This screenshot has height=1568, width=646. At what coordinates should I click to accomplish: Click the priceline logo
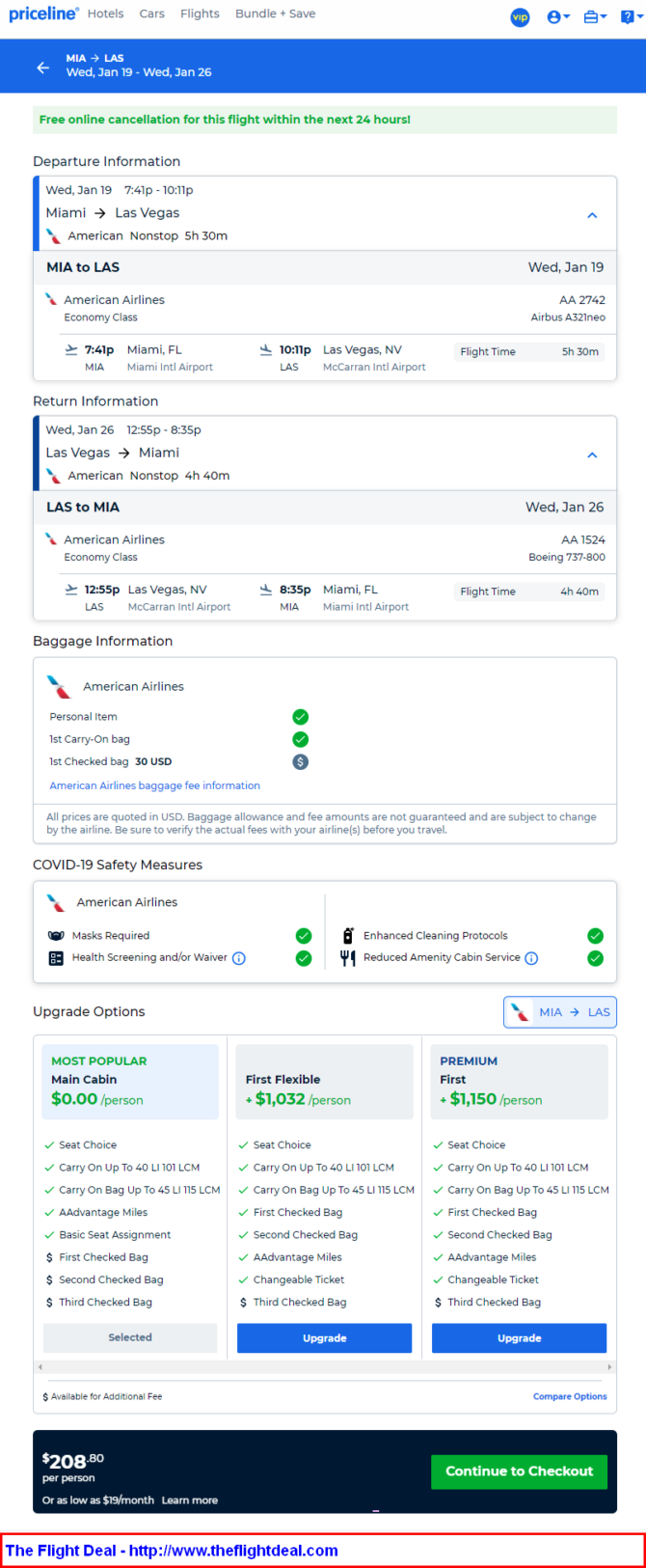click(x=43, y=14)
